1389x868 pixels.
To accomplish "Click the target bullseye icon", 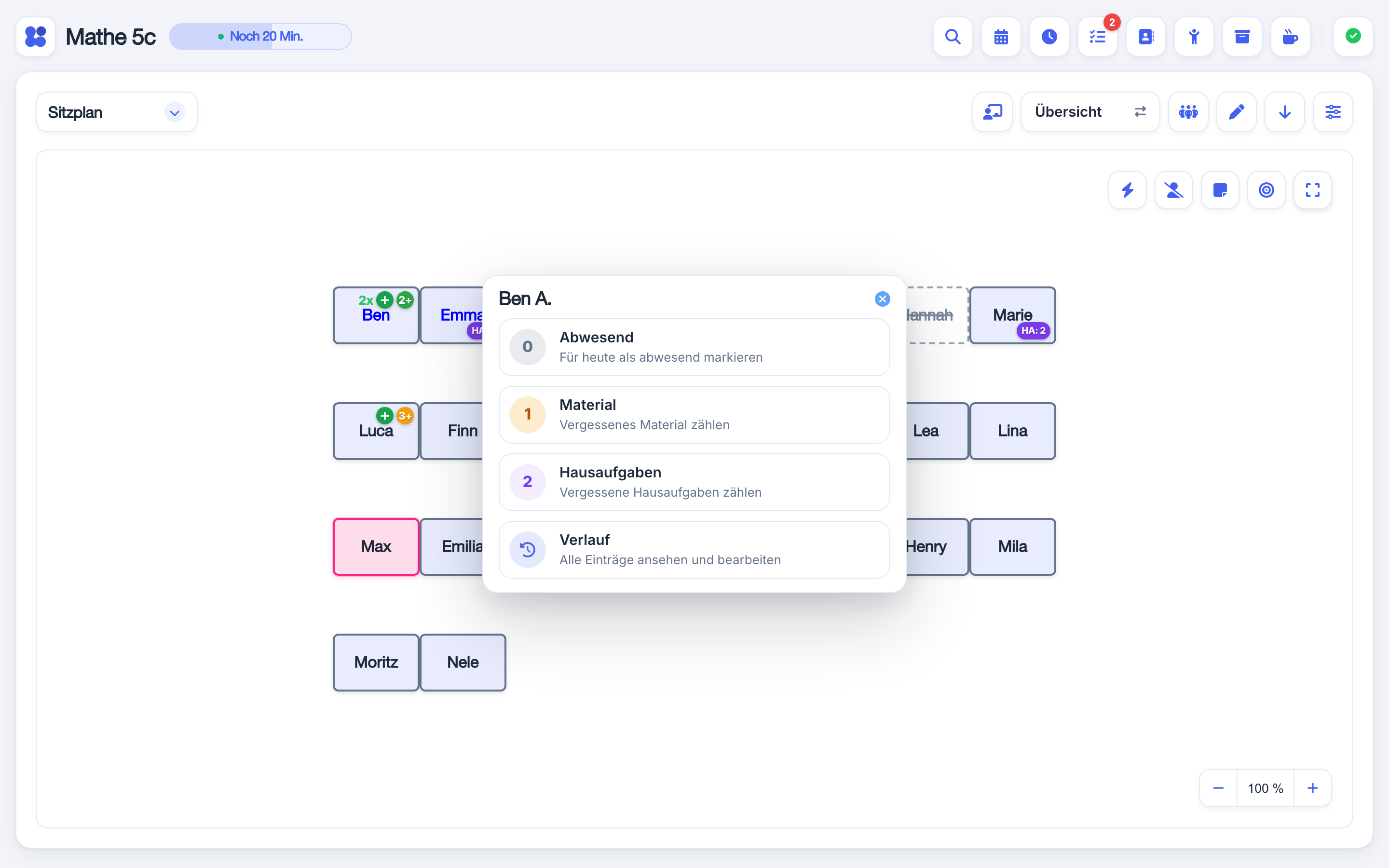I will point(1266,190).
